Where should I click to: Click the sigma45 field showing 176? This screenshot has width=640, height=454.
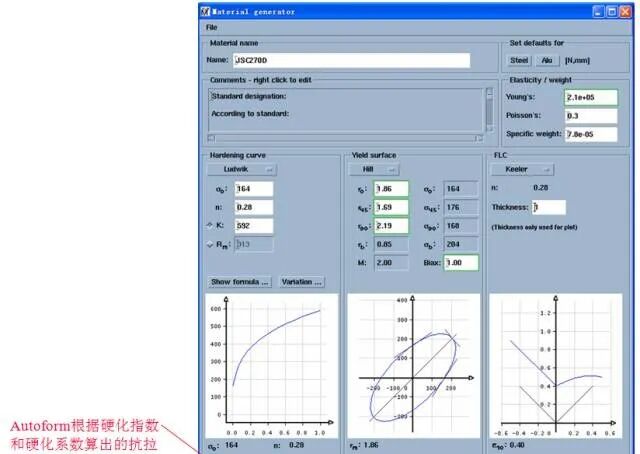(x=461, y=207)
